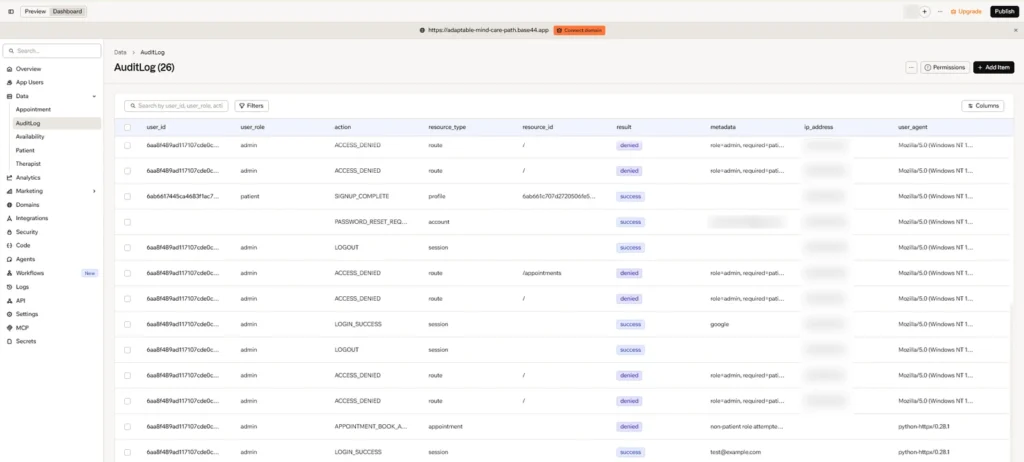The width and height of the screenshot is (1024, 462).
Task: Open Security via its lock icon
Action: click(9, 232)
